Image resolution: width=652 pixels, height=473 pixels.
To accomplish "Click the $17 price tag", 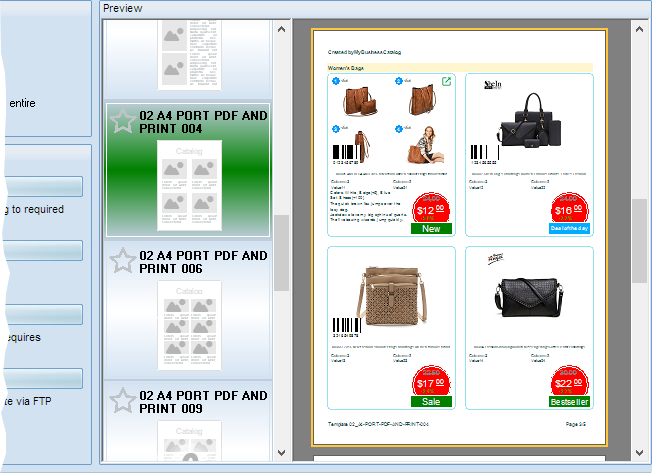I will 431,381.
